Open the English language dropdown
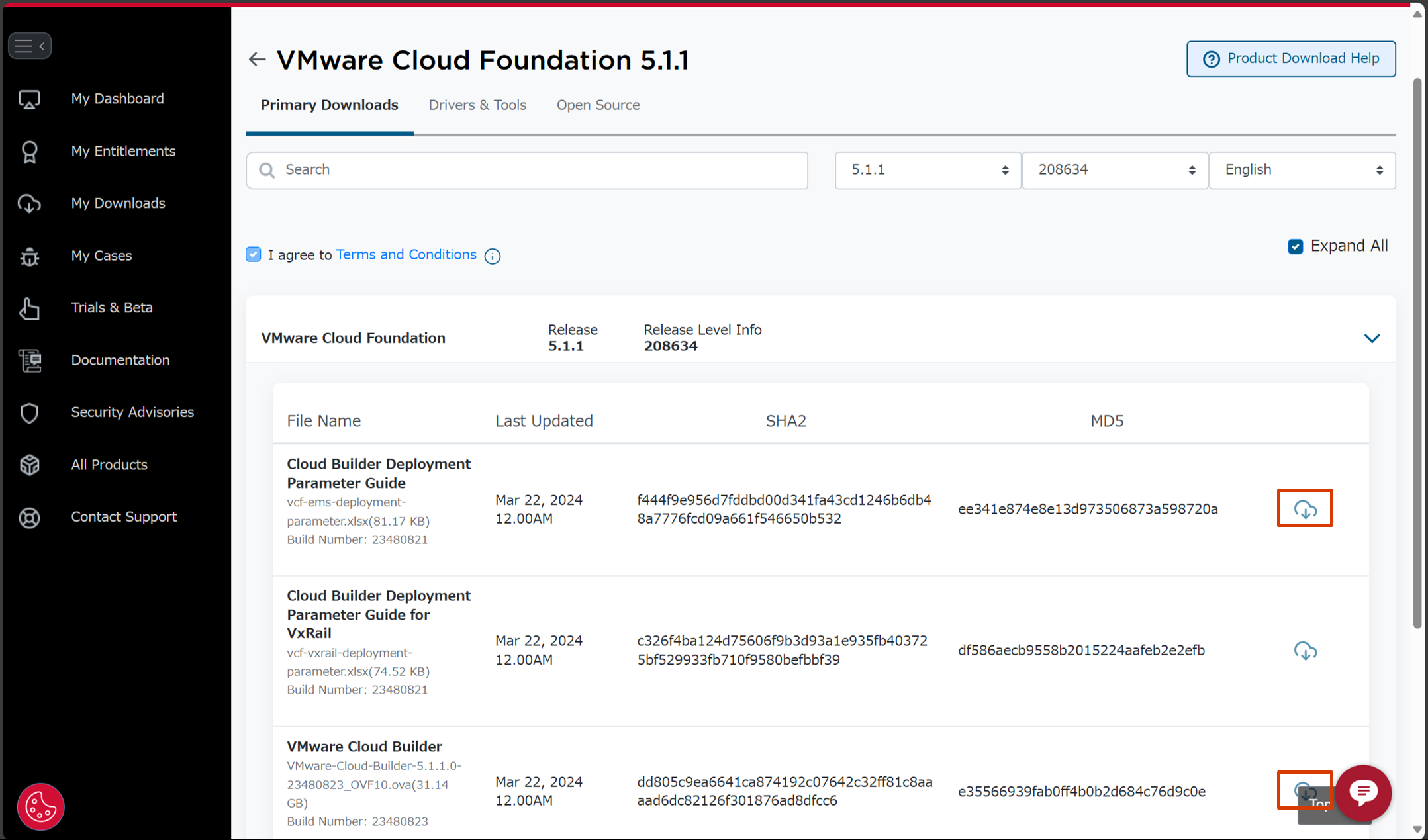1428x840 pixels. tap(1302, 171)
